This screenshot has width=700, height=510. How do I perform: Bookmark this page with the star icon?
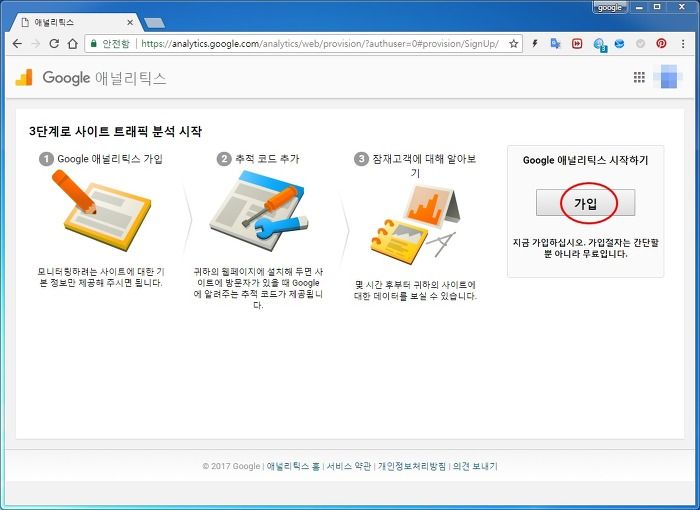tap(513, 43)
